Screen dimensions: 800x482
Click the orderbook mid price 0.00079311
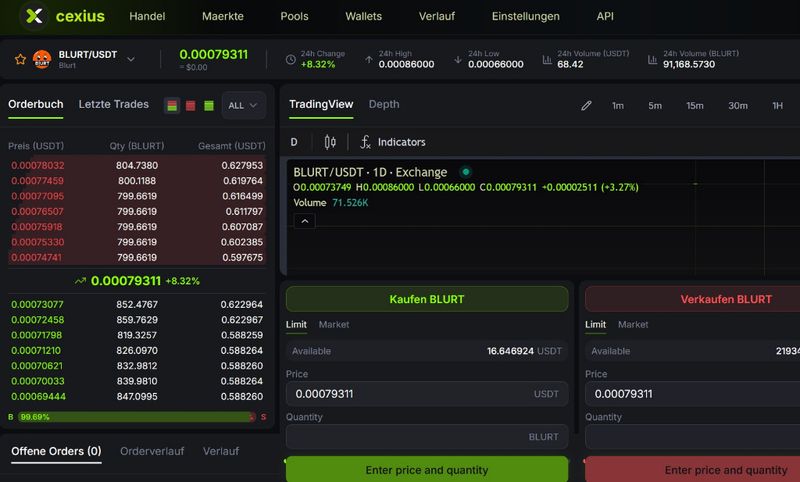(126, 281)
